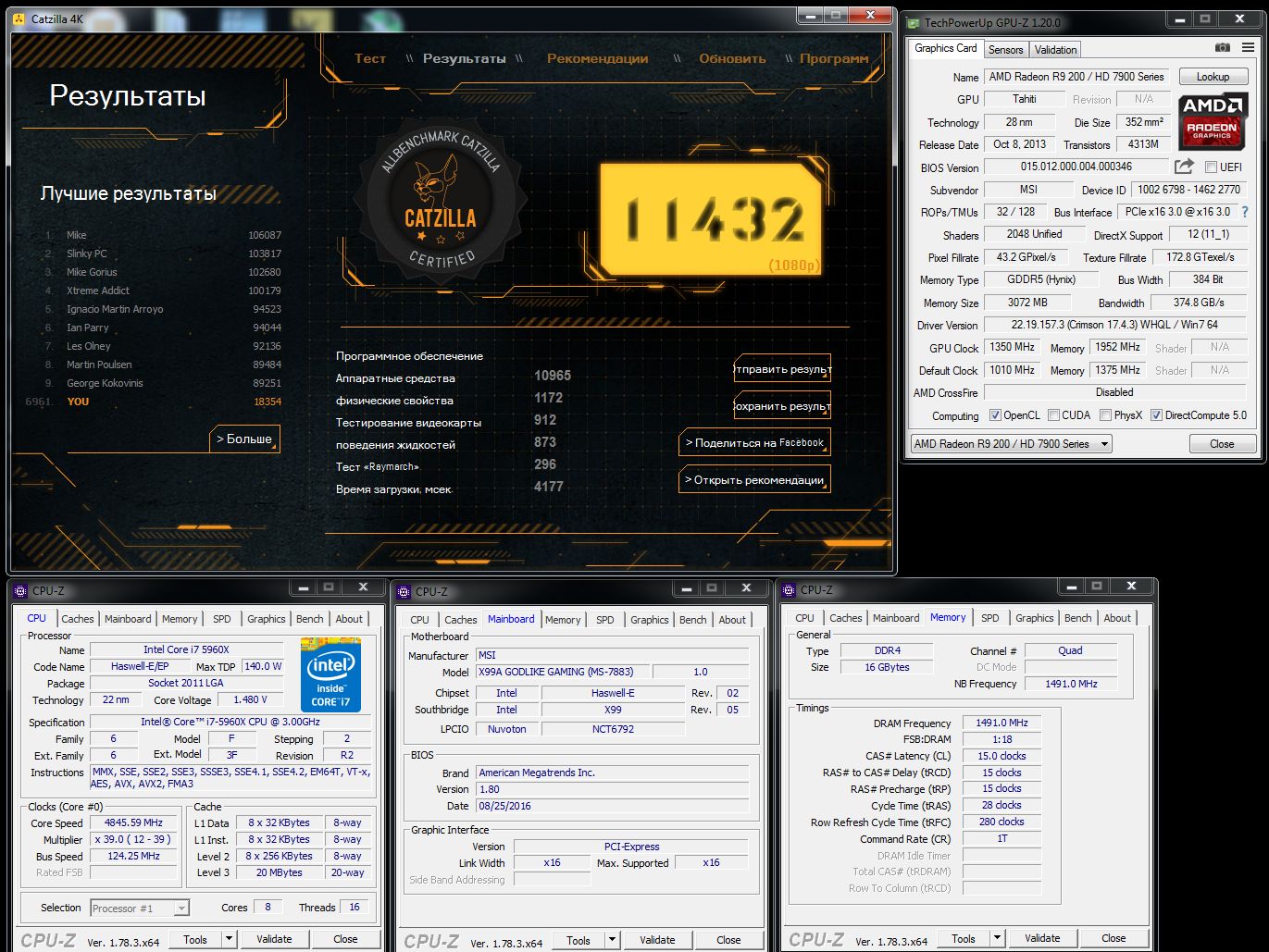Click the BIOS share/export icon in GPU-Z
Screen dimensions: 1269x952
[1184, 167]
